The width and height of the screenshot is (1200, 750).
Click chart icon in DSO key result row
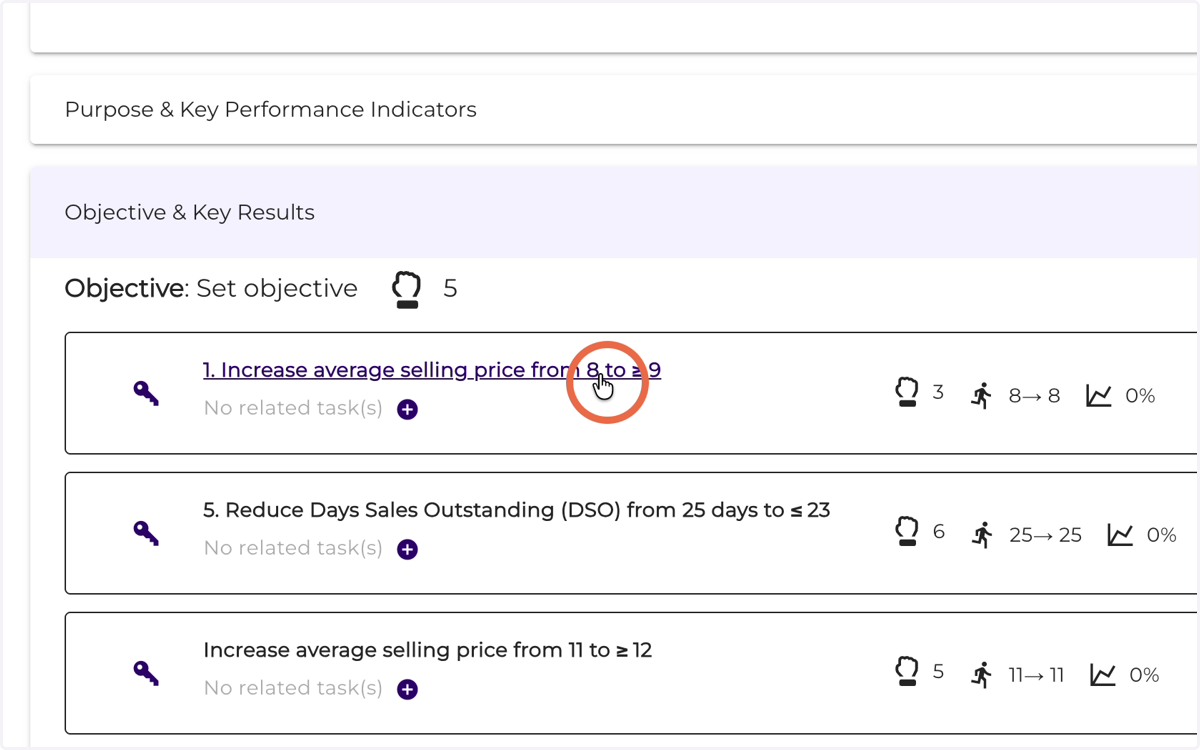click(x=1120, y=535)
